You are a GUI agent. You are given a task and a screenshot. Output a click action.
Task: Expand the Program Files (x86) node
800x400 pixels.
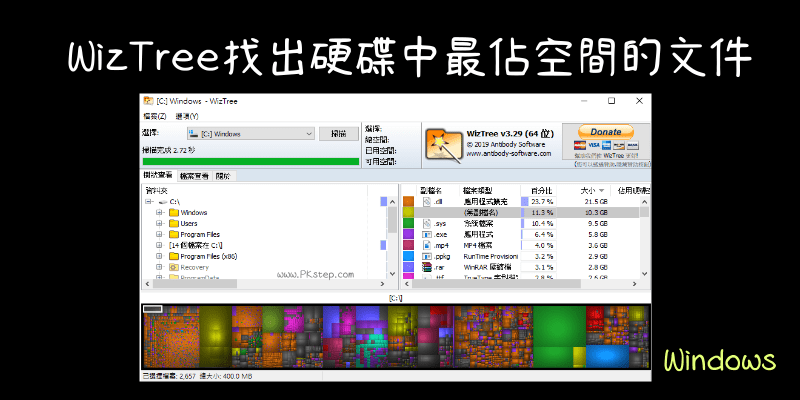click(159, 257)
